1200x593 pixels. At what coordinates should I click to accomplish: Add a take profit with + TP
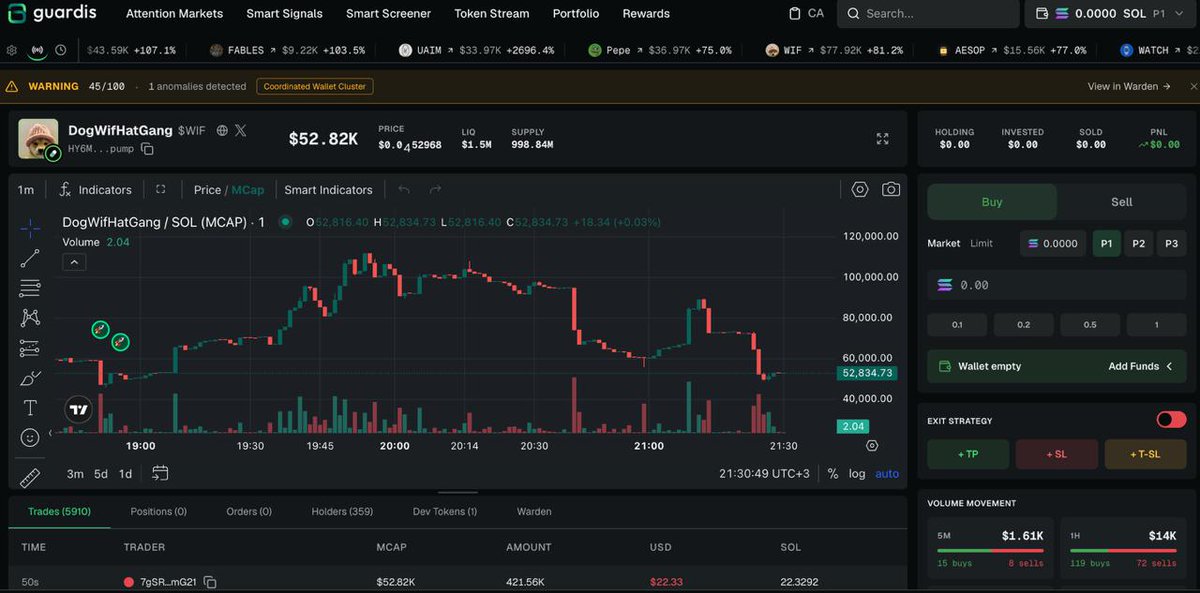point(968,454)
